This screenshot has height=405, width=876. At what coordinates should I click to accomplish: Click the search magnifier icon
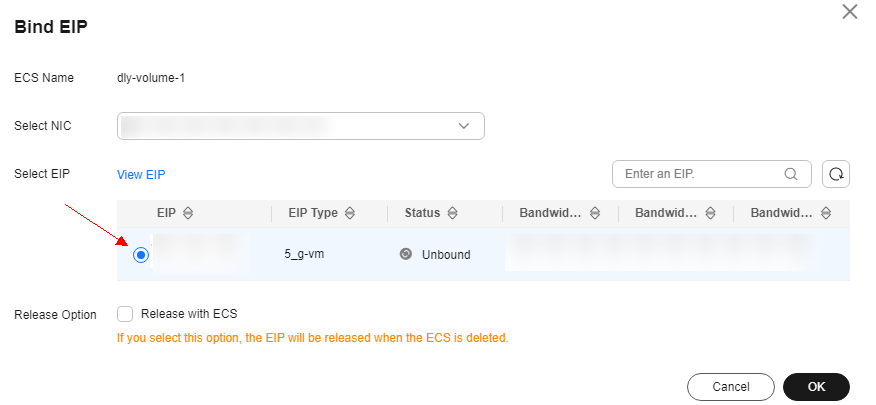791,174
